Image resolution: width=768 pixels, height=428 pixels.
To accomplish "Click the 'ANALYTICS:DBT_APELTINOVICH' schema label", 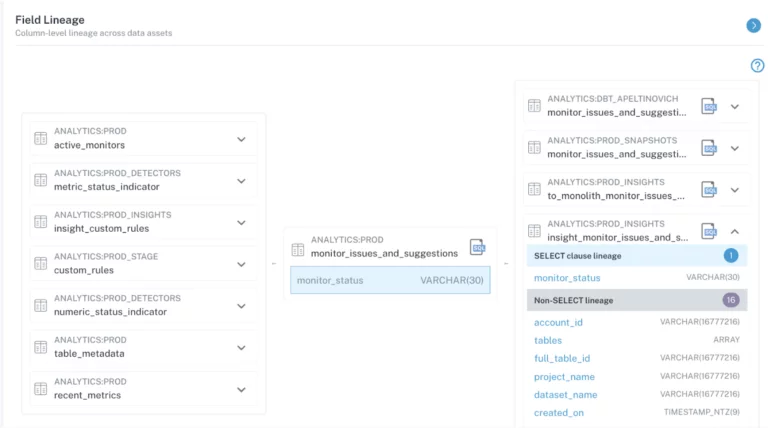I will pos(613,98).
